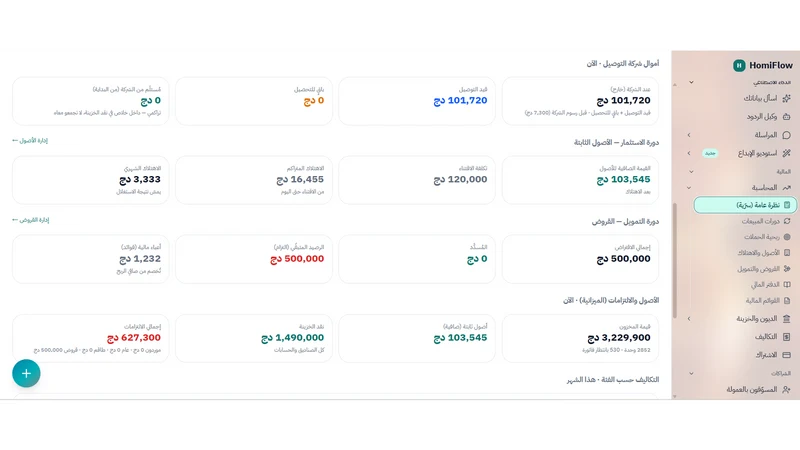Collapse المحاسبة submenu chevron
The height and width of the screenshot is (450, 800).
tap(689, 188)
